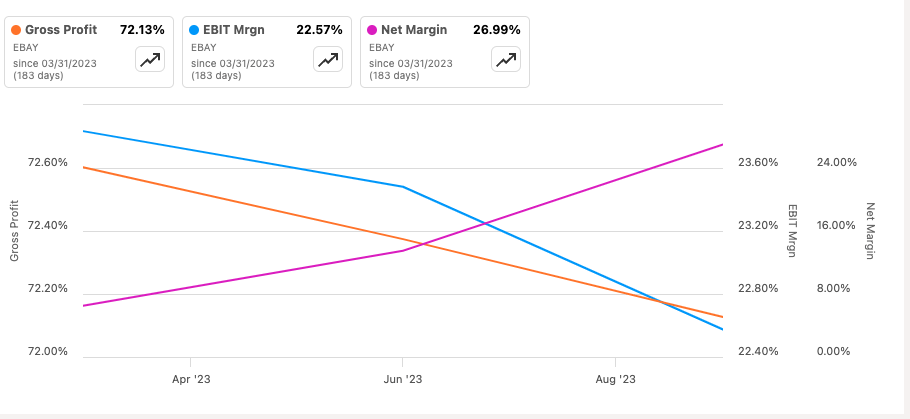Click the 24.00% Net Margin axis tick
The height and width of the screenshot is (419, 910).
pyautogui.click(x=837, y=162)
